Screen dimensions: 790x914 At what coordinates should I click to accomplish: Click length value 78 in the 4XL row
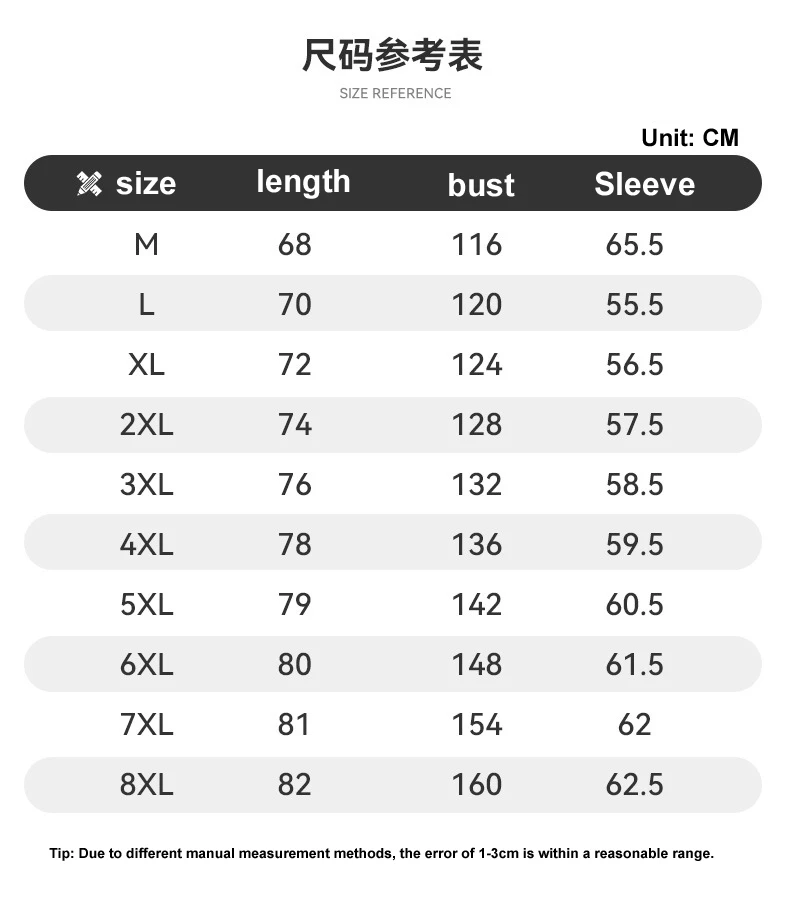295,544
